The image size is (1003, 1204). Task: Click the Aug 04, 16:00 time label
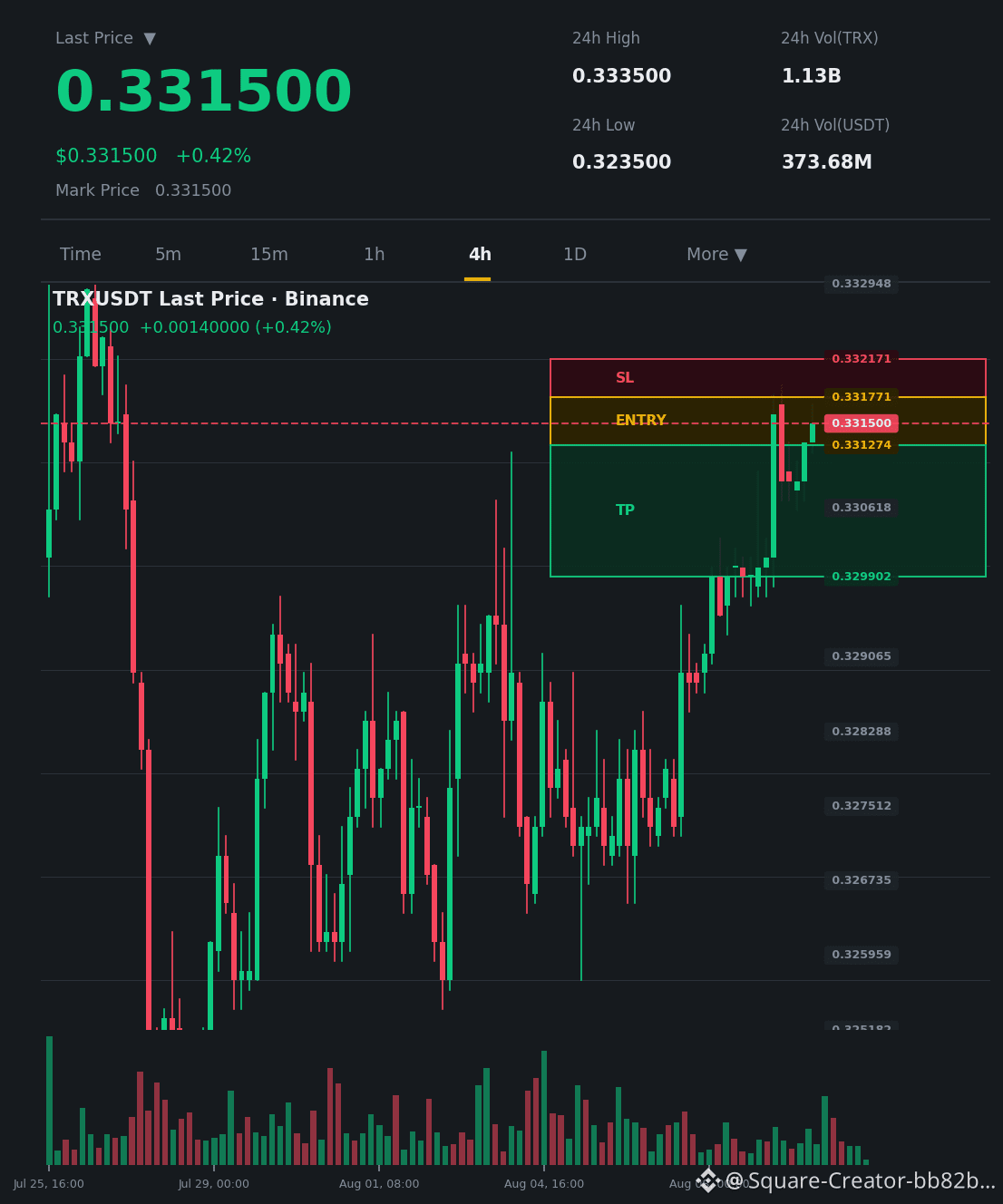544,1184
